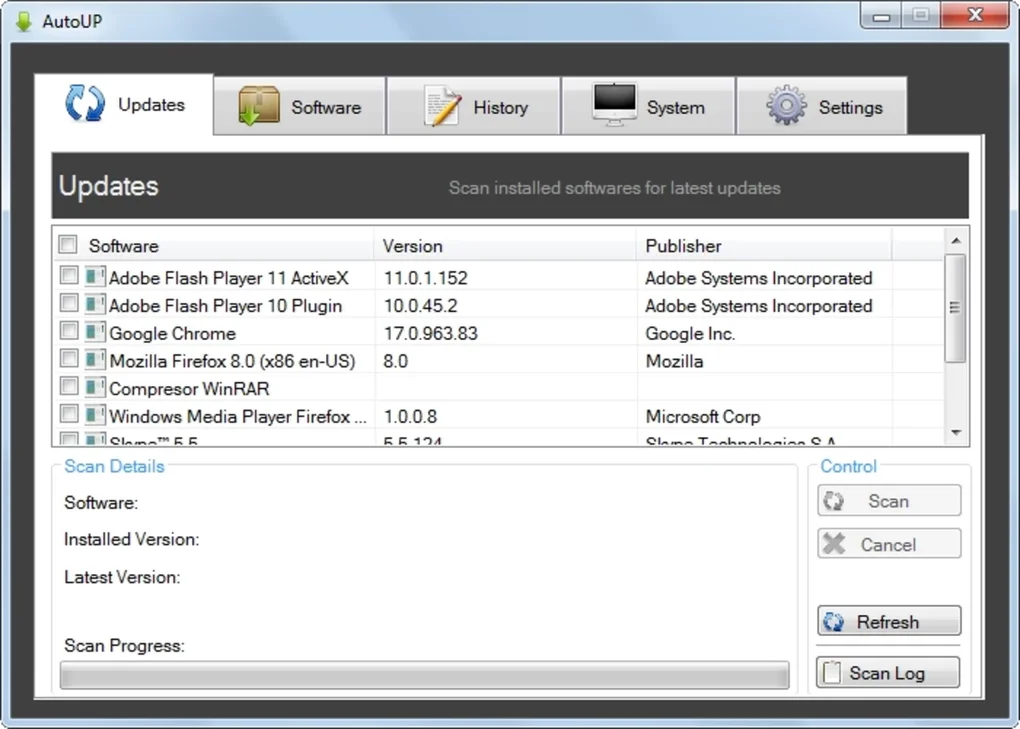
Task: Minimize the AutoUP window
Action: click(x=881, y=16)
